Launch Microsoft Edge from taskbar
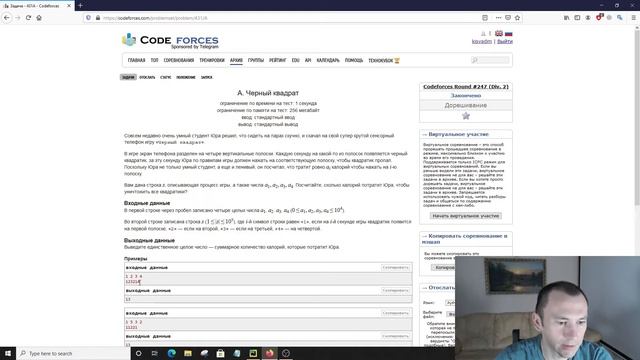640x360 pixels. tap(171, 353)
